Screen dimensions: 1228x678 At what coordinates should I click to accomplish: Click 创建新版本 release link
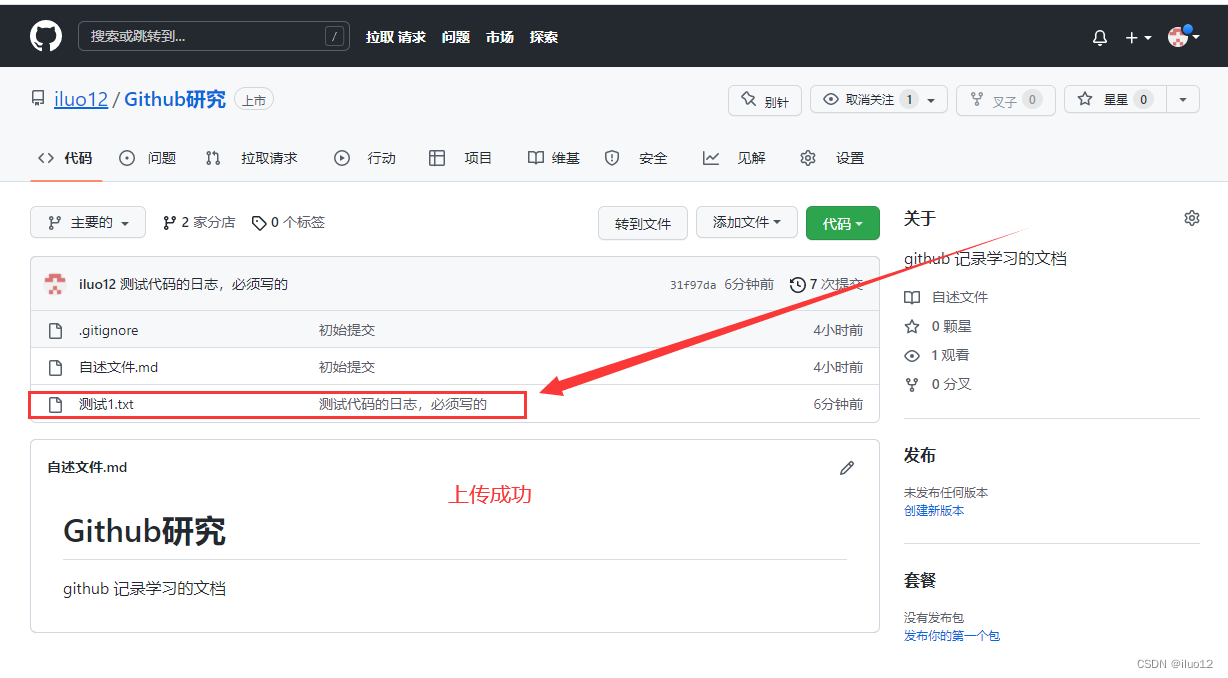pos(934,510)
